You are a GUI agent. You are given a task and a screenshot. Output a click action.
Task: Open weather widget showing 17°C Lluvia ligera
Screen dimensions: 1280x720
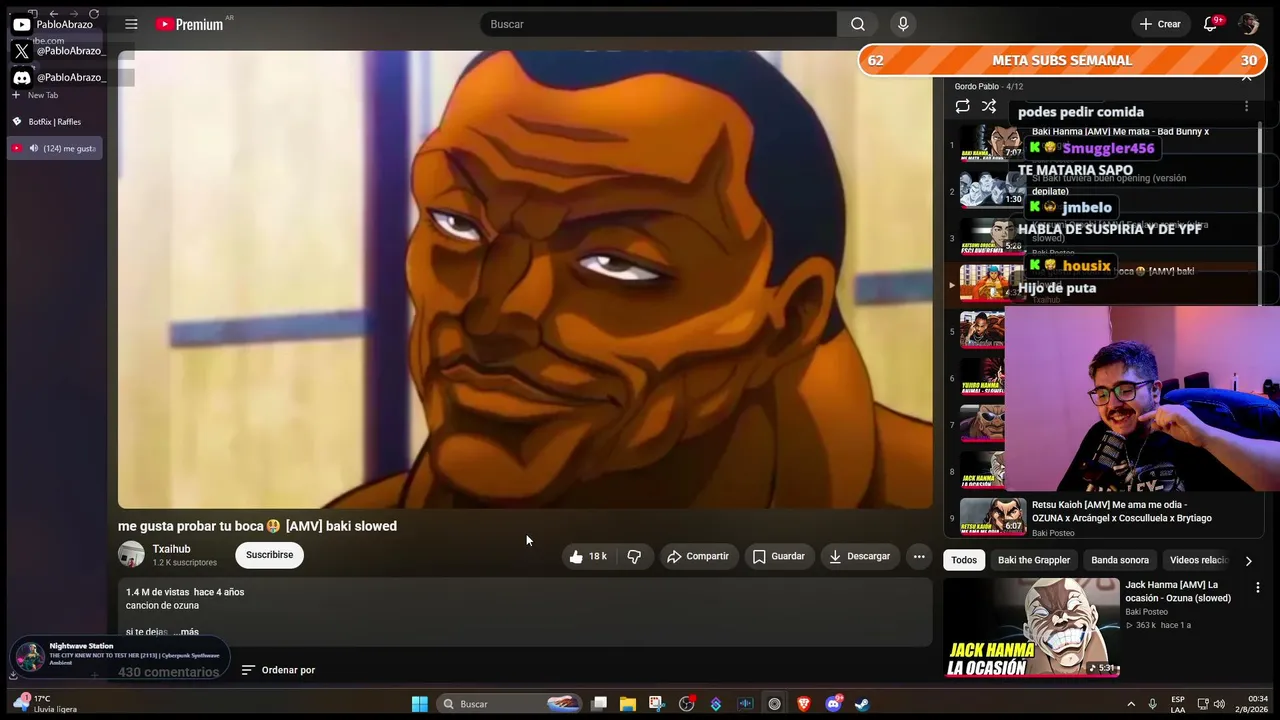pyautogui.click(x=44, y=704)
